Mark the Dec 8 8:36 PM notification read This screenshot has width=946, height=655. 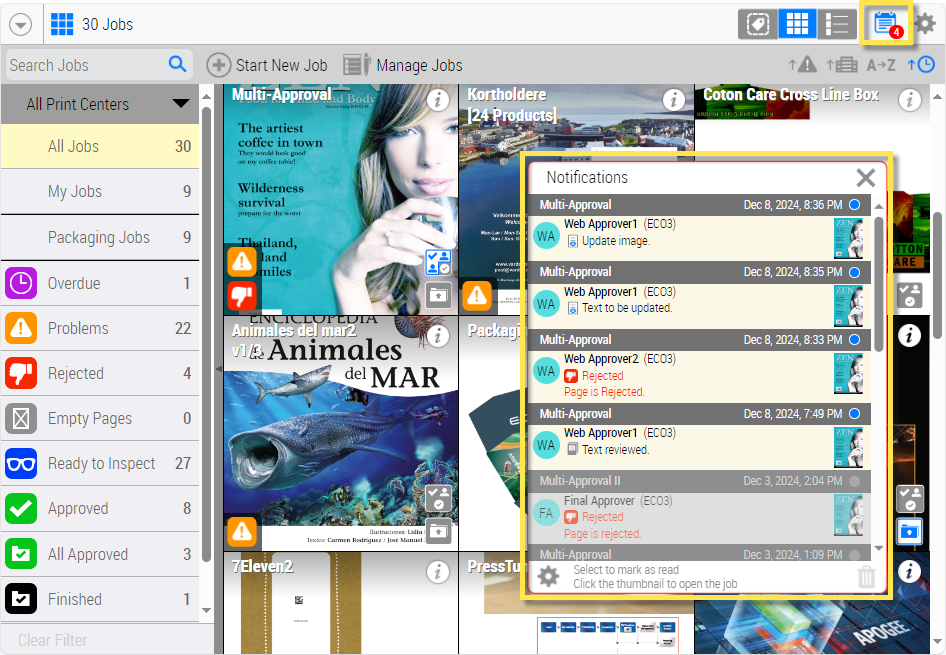coord(854,205)
